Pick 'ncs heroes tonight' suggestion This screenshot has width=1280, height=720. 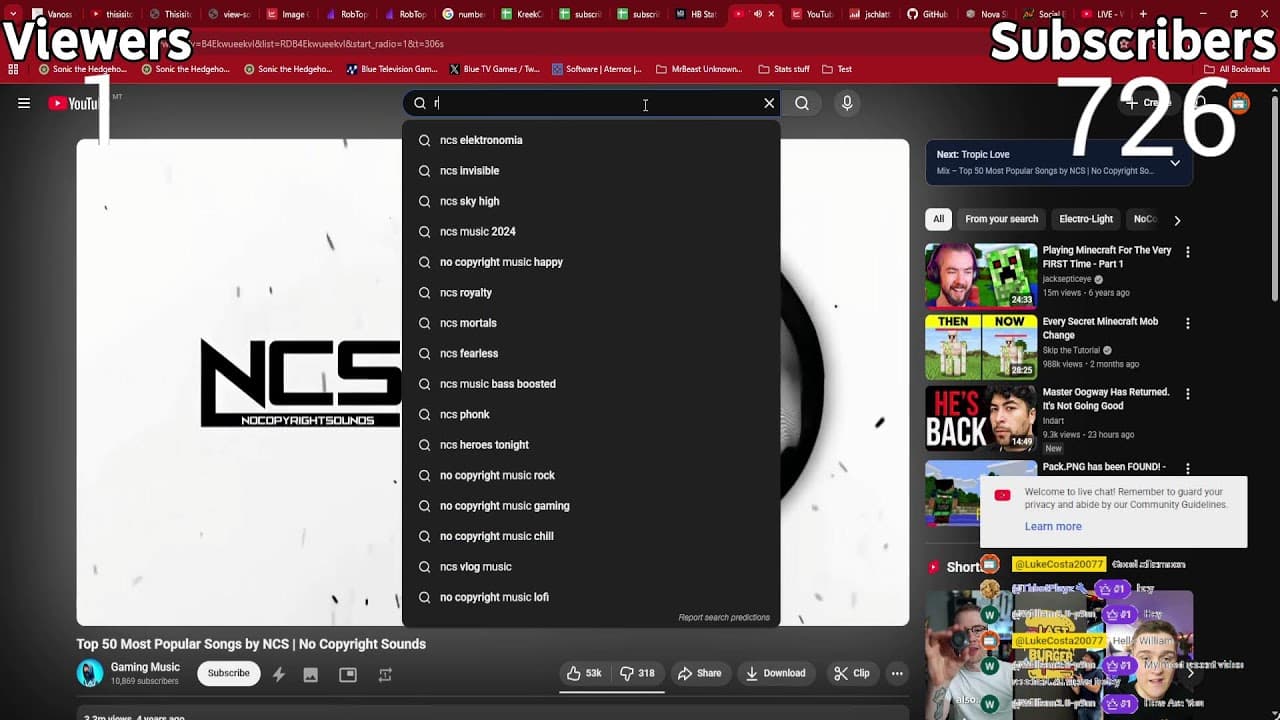[x=591, y=445]
